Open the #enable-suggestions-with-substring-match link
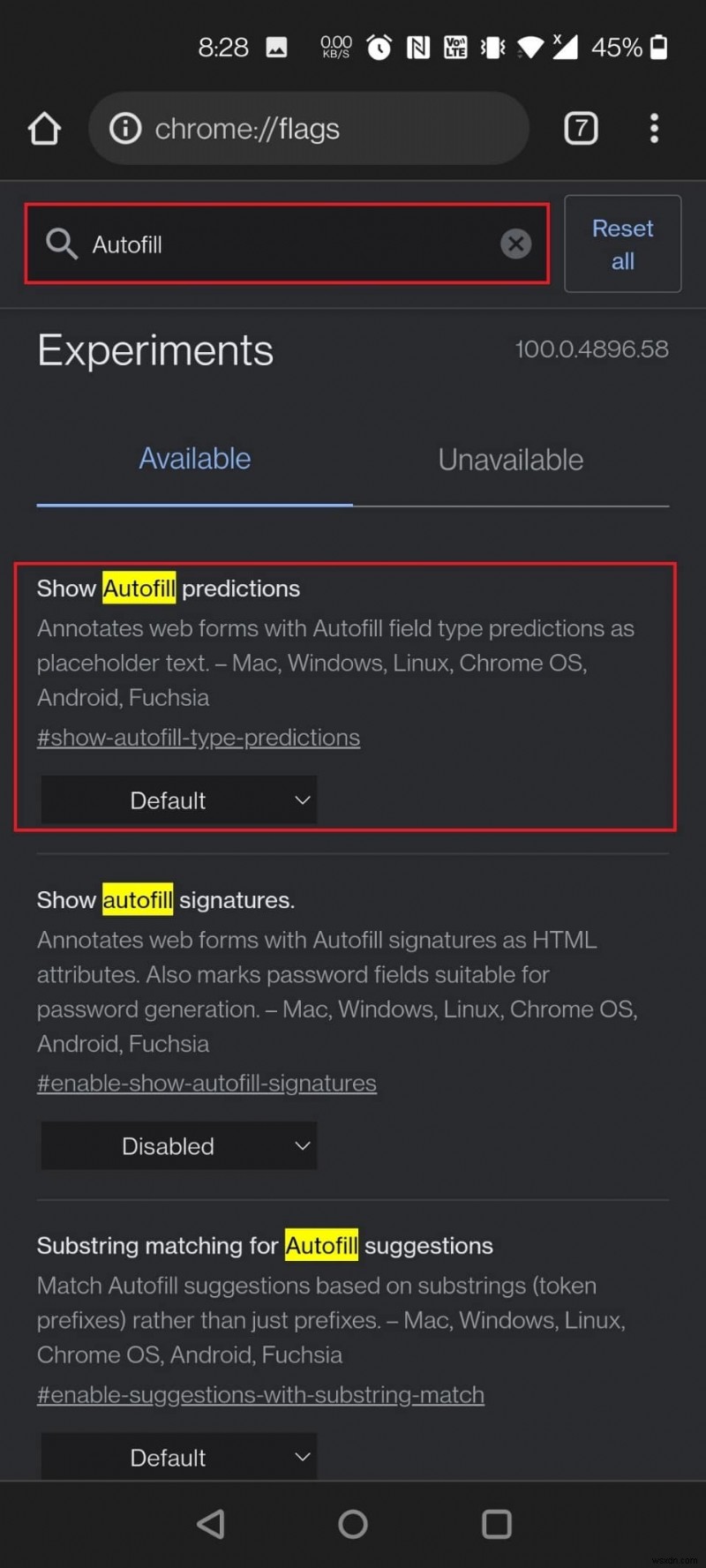The image size is (706, 1568). 260,1394
